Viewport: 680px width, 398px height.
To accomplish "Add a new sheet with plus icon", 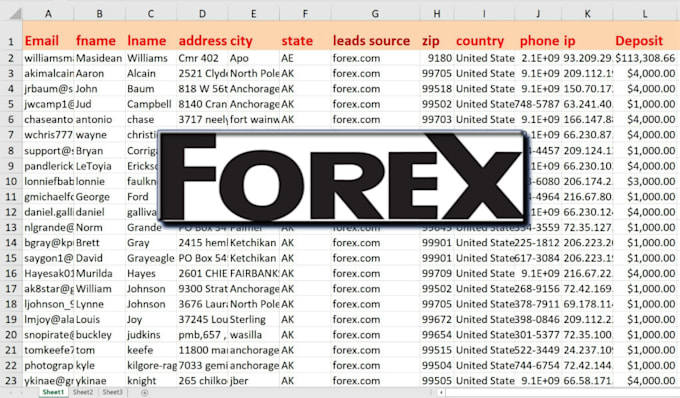I will (x=144, y=393).
